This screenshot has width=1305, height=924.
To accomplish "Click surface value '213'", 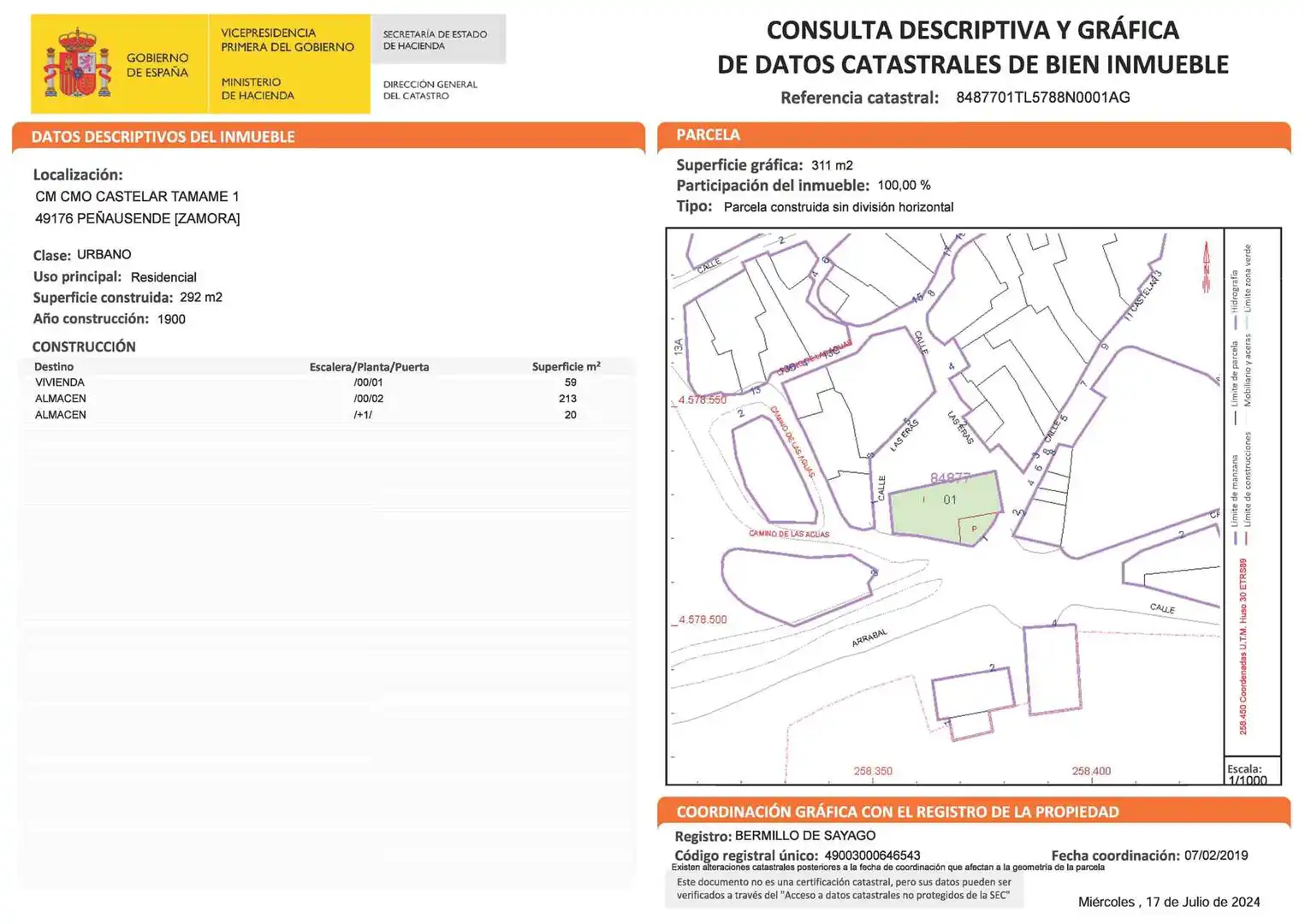I will (567, 399).
